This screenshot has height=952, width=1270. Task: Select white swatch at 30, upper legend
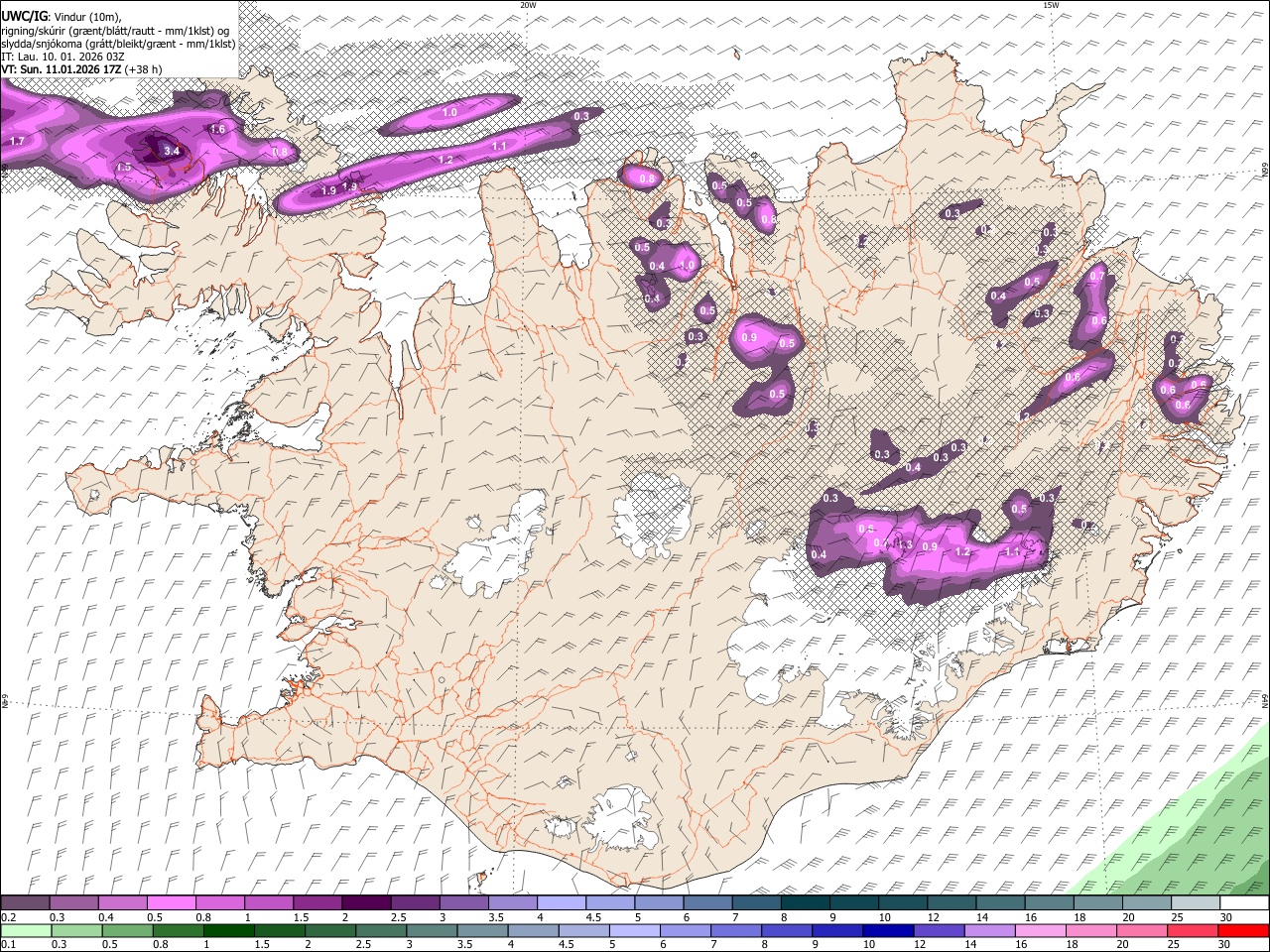pos(1245,903)
